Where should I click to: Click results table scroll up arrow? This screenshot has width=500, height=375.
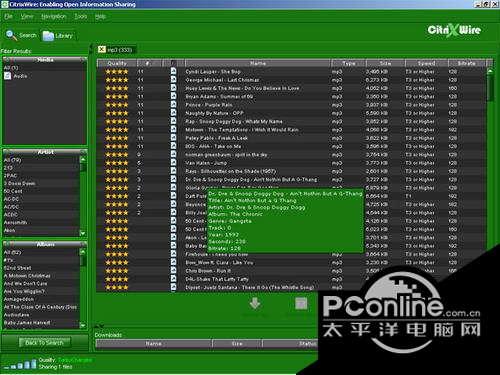click(x=490, y=71)
